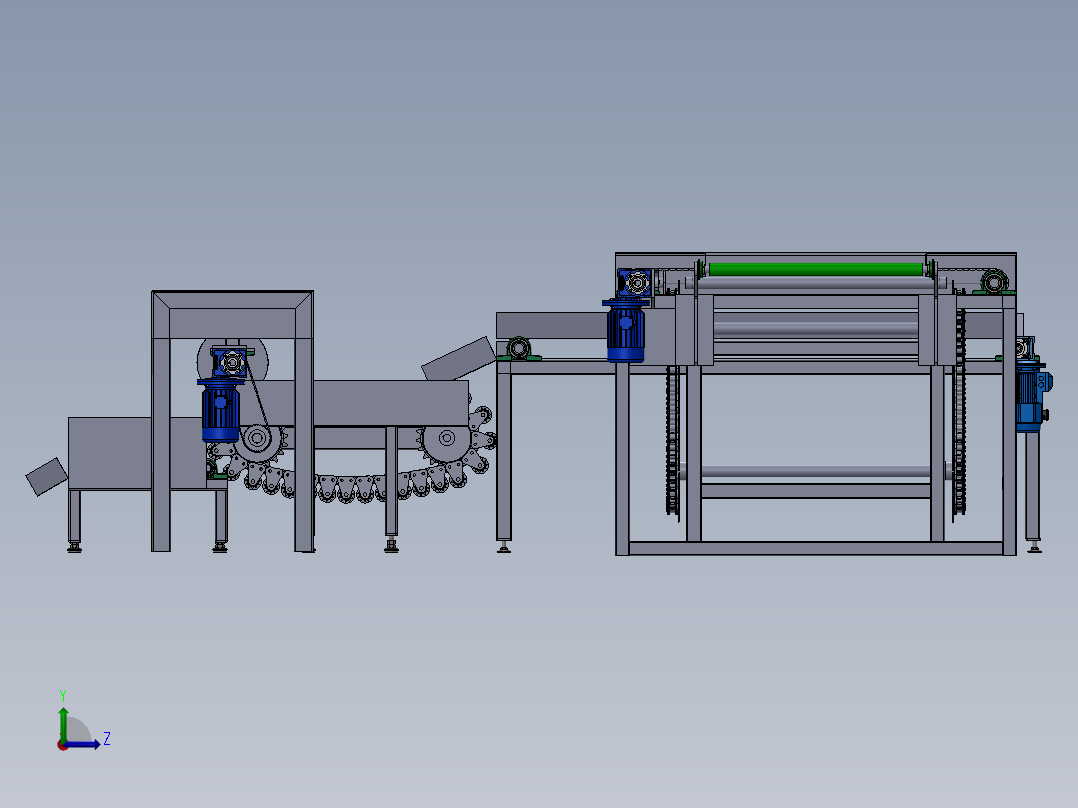Viewport: 1078px width, 808px height.
Task: Click the blue Z axis arrow of triad
Action: [82, 745]
